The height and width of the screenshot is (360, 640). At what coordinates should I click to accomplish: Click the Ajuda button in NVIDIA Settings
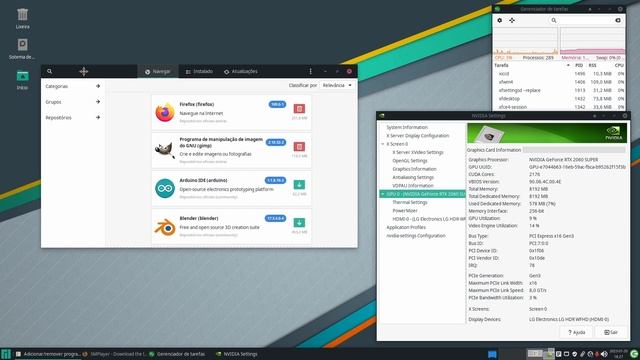[x=577, y=332]
